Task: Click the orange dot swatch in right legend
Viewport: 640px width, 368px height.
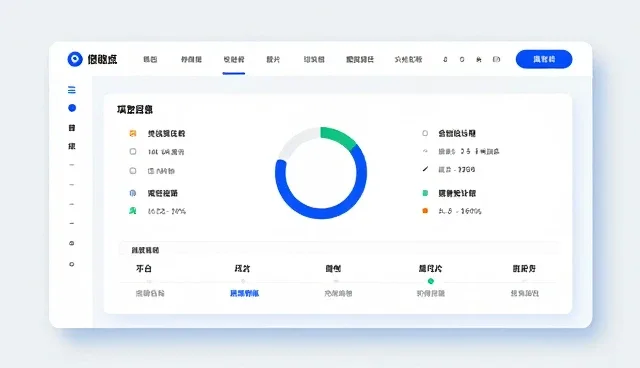Action: (425, 211)
